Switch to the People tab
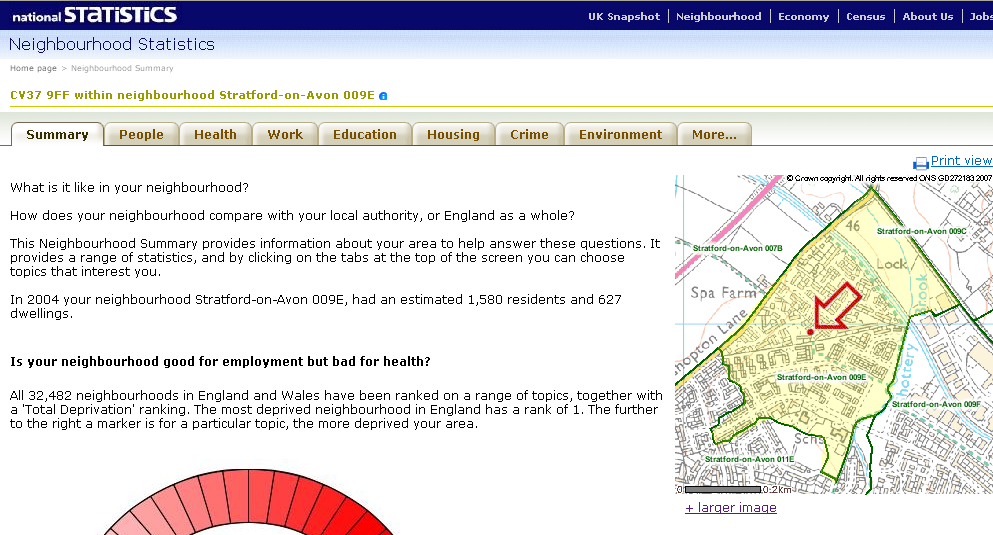 point(141,134)
